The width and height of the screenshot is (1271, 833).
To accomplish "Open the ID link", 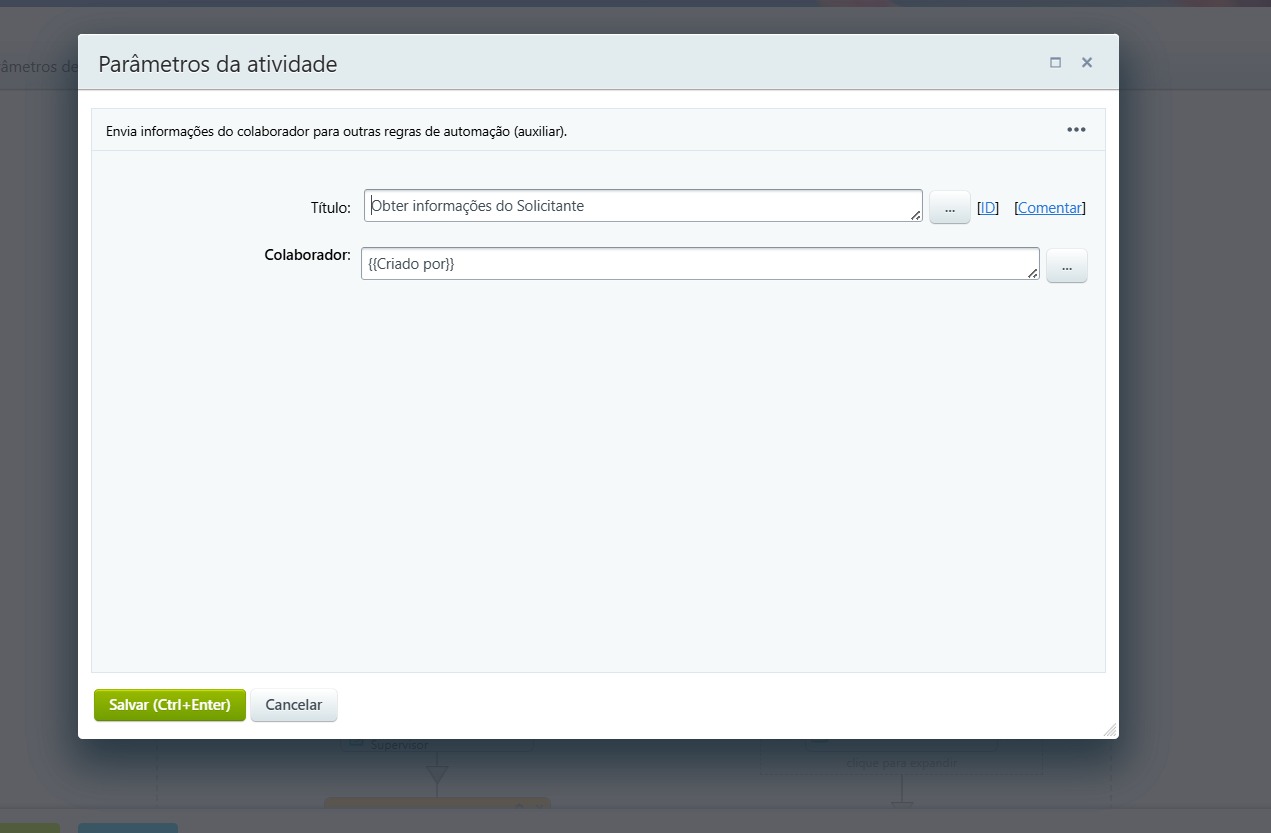I will coord(987,208).
